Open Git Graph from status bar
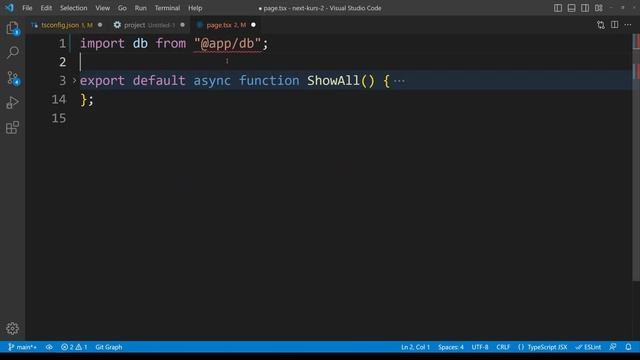This screenshot has width=640, height=360. [x=109, y=347]
